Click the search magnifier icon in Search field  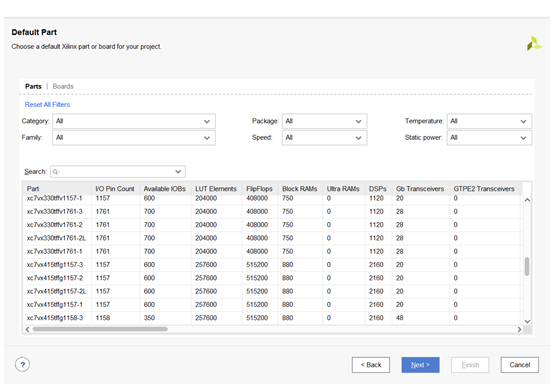56,172
